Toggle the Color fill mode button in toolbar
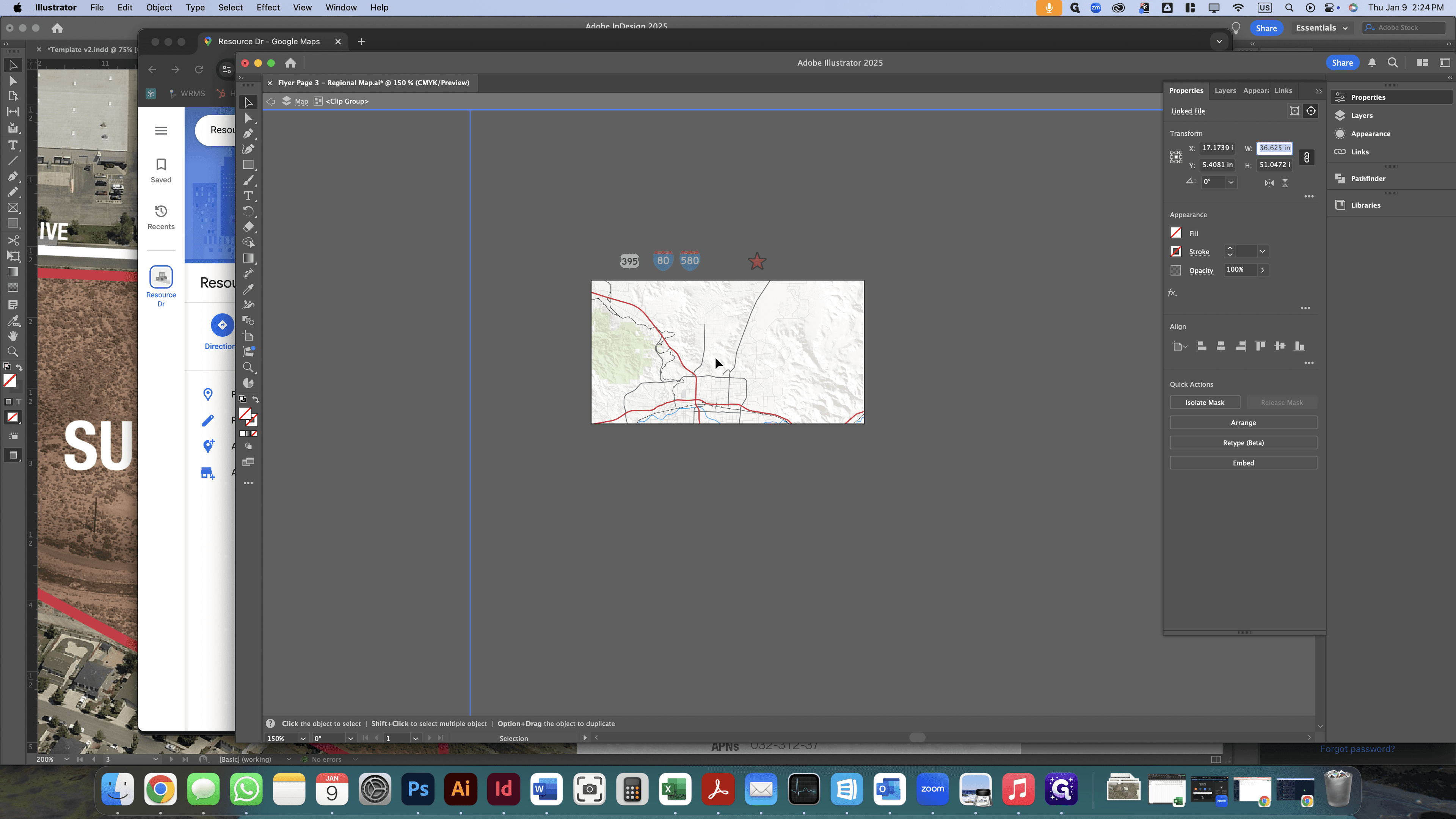The height and width of the screenshot is (819, 1456). pos(243,433)
